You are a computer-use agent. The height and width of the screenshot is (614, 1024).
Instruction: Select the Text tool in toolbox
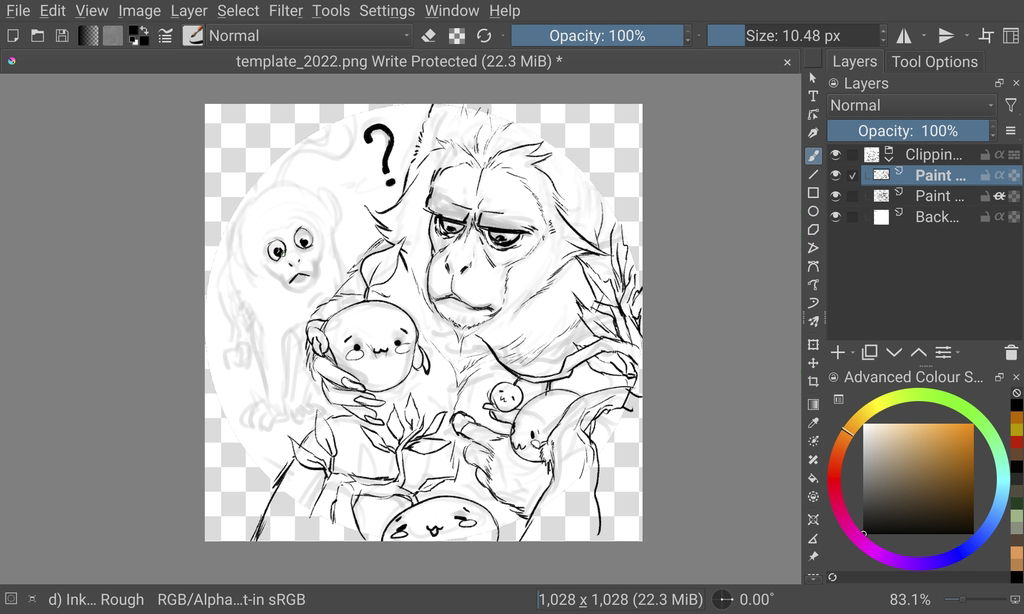813,97
